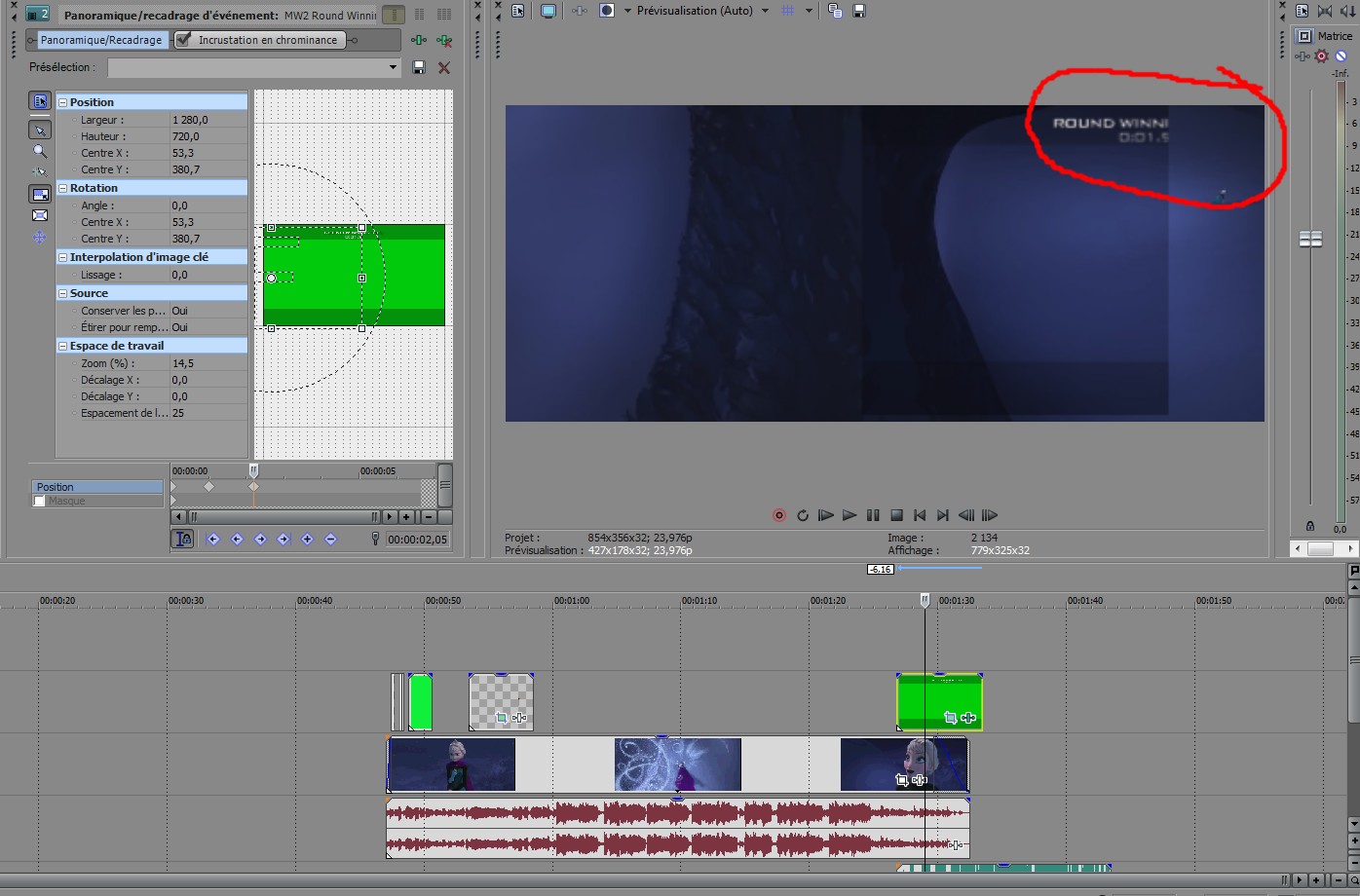Click move freely arrows icon
The image size is (1360, 896).
pos(40,237)
